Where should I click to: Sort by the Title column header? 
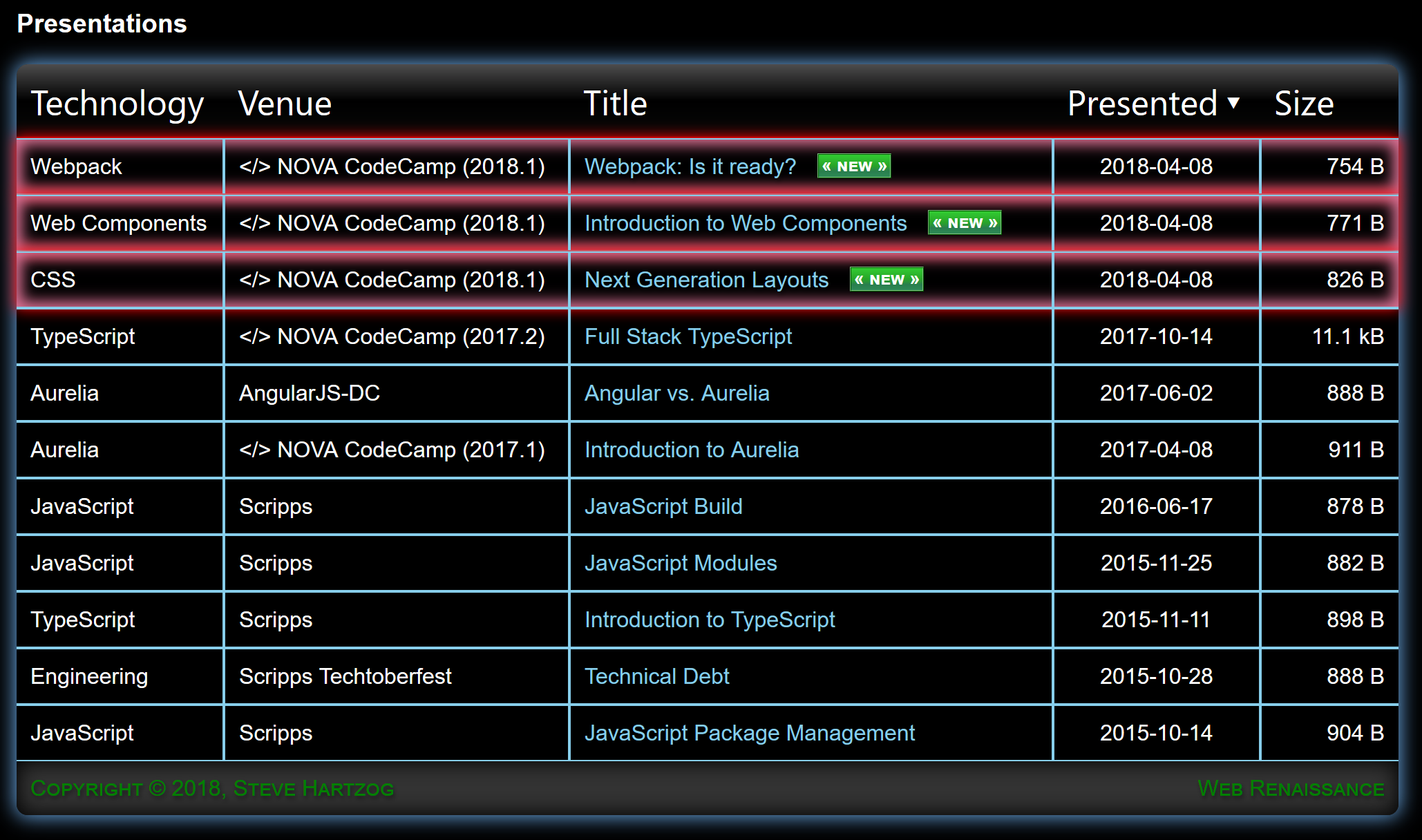click(x=615, y=104)
